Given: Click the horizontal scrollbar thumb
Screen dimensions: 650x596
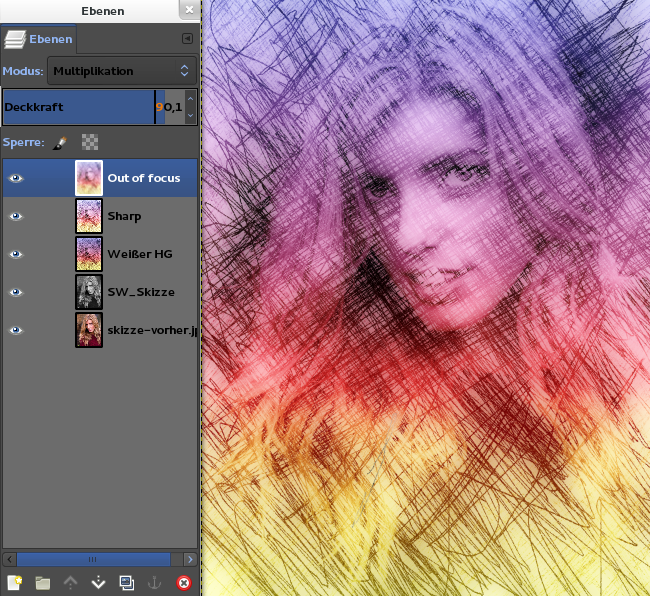Looking at the screenshot, I should coord(93,560).
